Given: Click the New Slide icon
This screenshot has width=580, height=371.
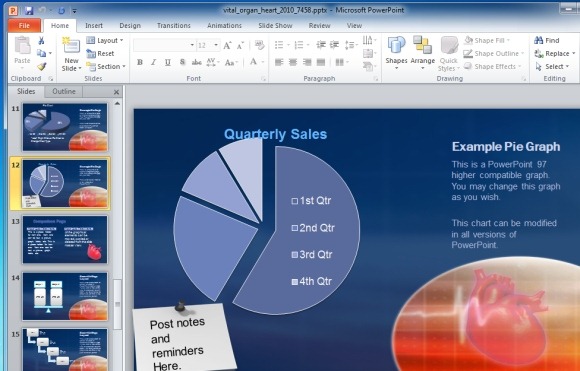Looking at the screenshot, I should pyautogui.click(x=71, y=46).
